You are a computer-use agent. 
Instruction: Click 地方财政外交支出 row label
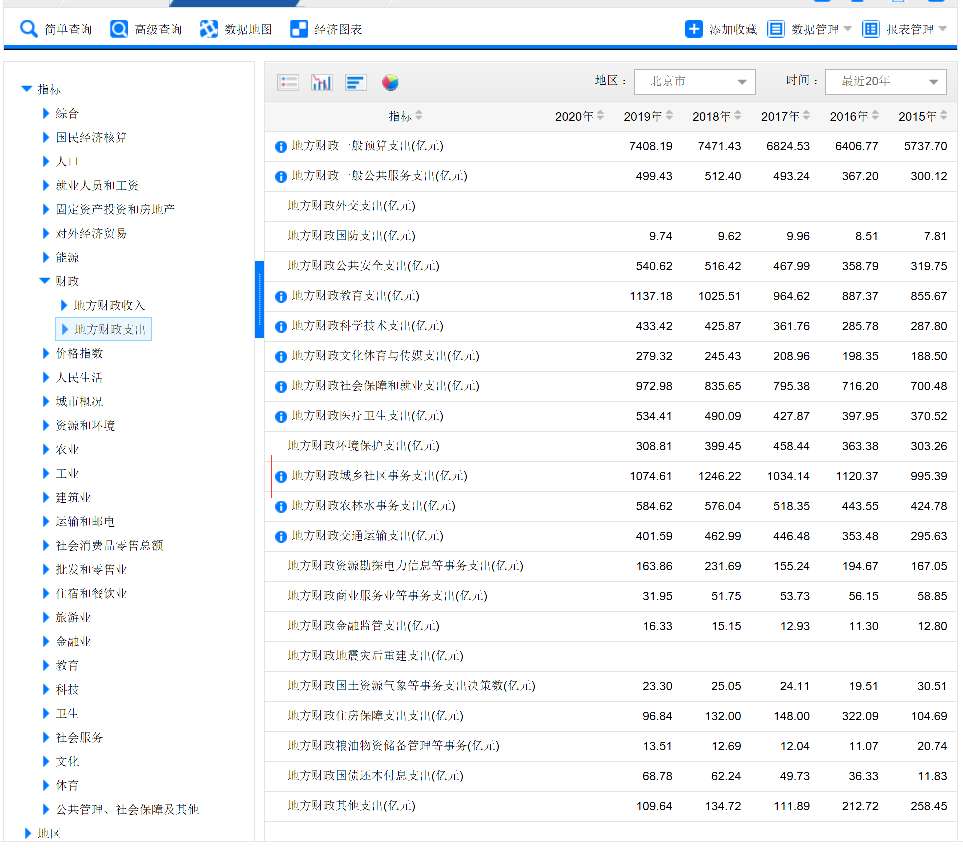(351, 206)
